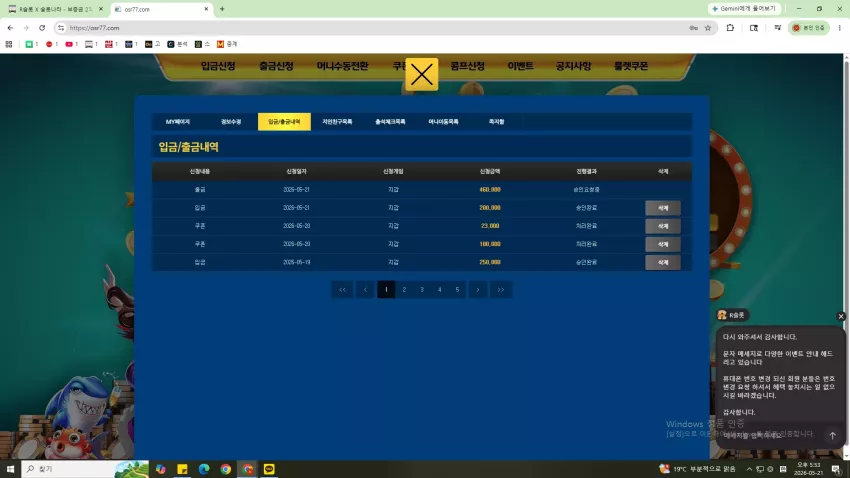Click the 2026-05-19 date cell
The image size is (850, 478).
tap(296, 262)
